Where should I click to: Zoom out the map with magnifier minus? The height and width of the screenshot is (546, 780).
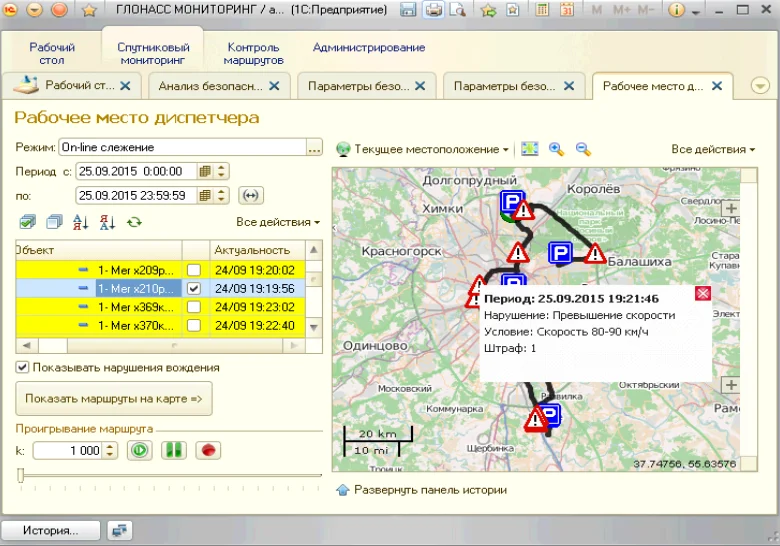coord(583,149)
